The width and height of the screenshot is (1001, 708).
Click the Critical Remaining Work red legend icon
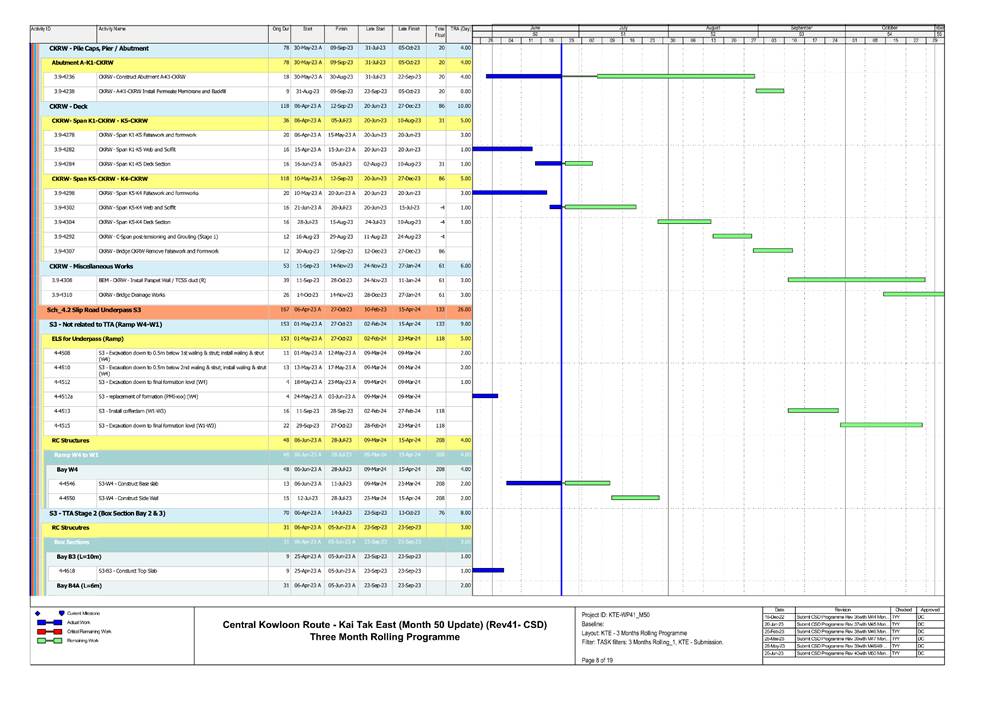[x=50, y=632]
